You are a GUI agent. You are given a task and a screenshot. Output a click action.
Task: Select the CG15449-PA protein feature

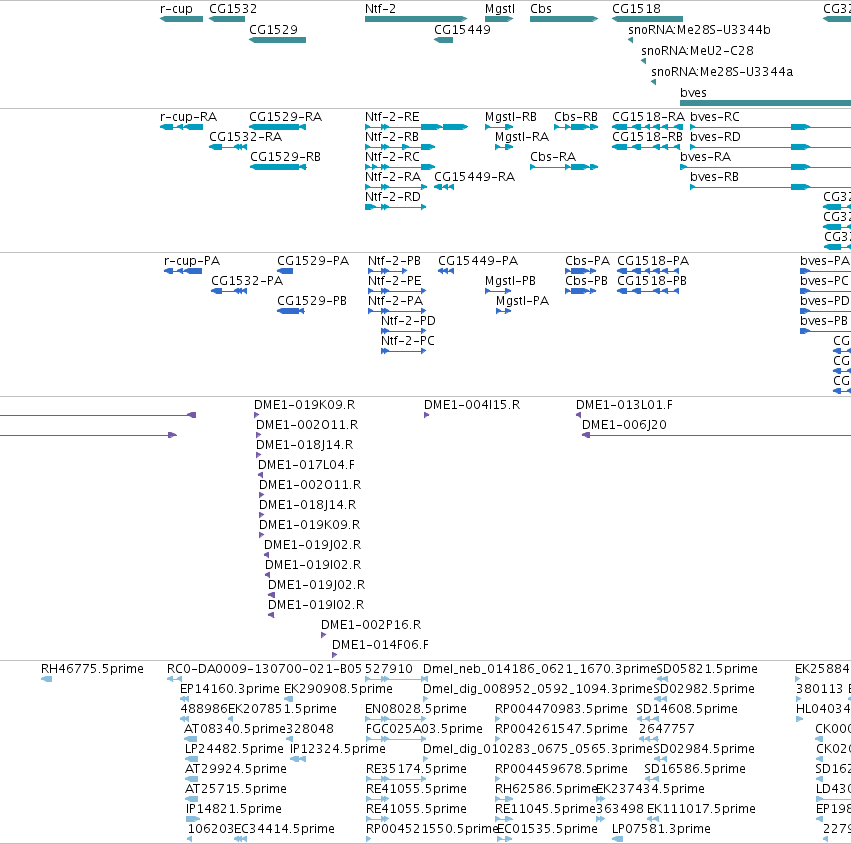point(446,271)
